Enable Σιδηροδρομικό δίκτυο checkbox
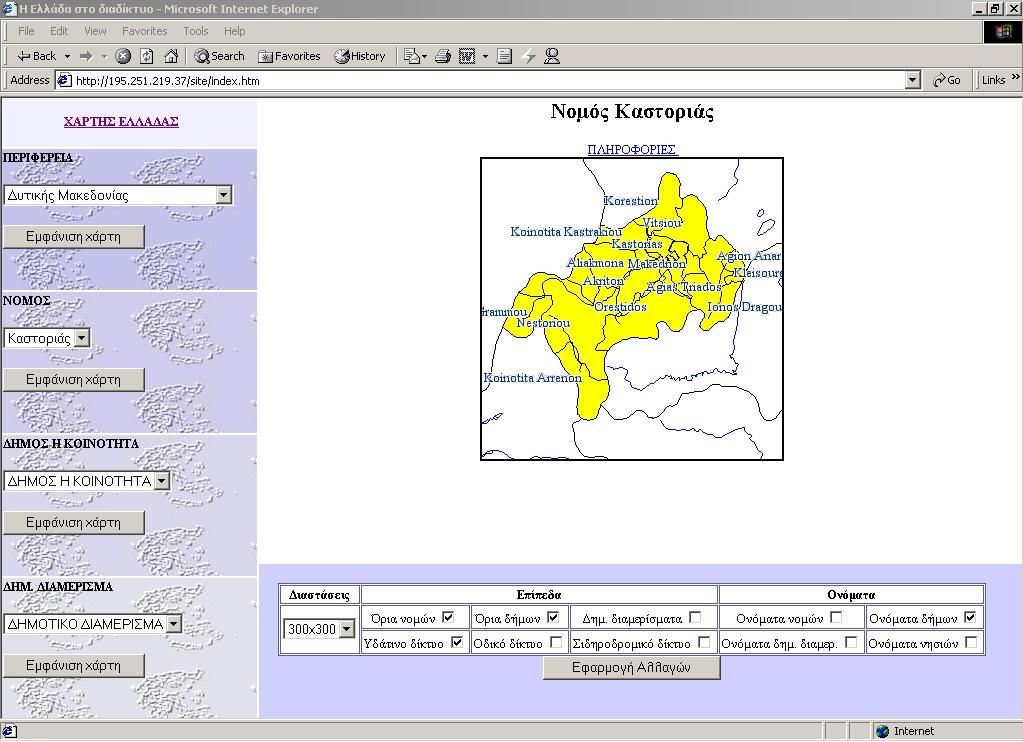This screenshot has height=742, width=1023. tap(704, 642)
